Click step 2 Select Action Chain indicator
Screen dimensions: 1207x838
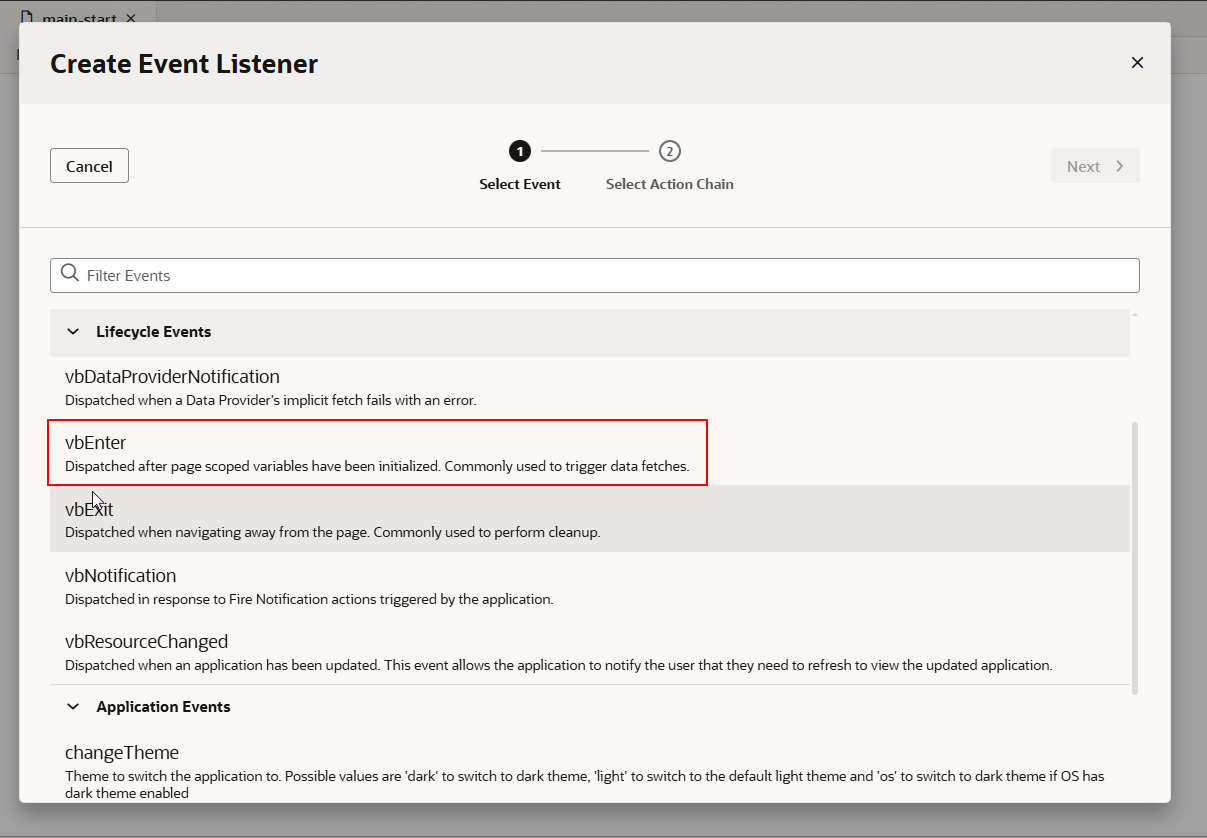670,151
